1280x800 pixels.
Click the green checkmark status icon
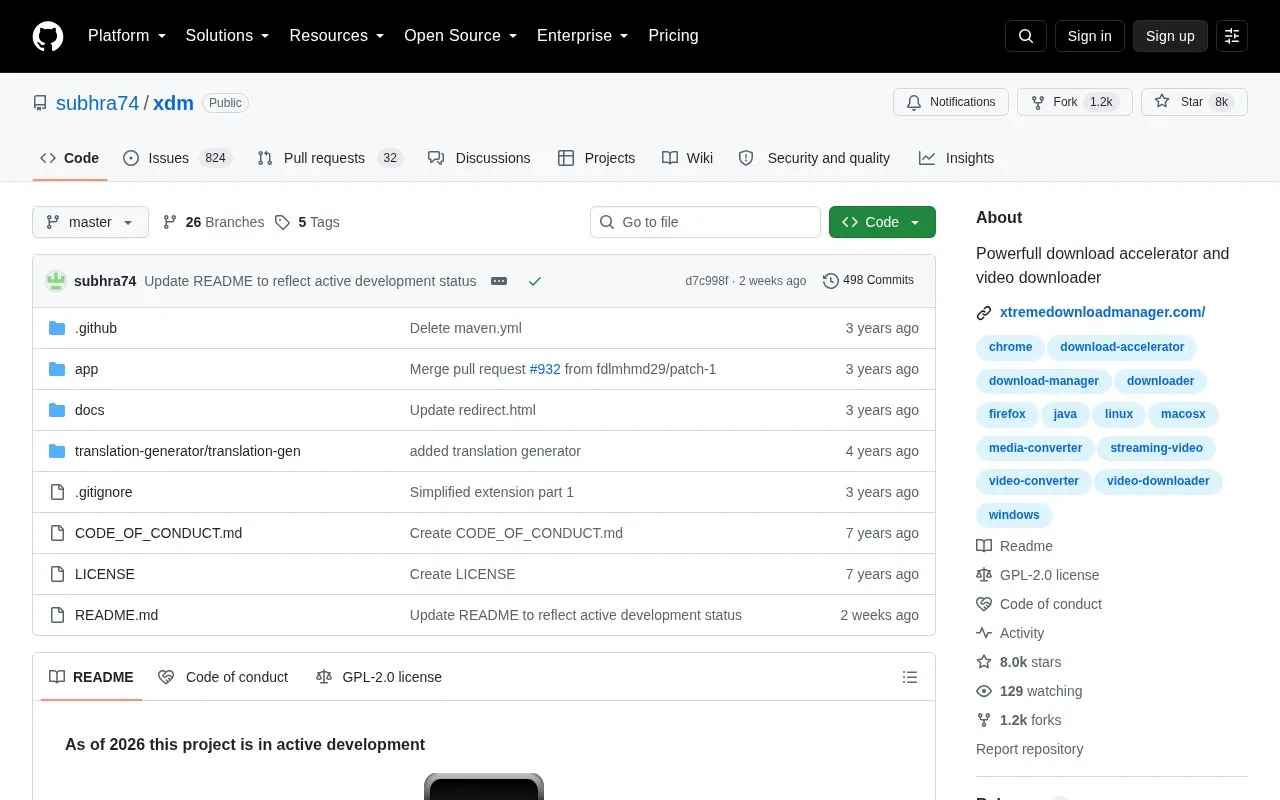click(535, 281)
